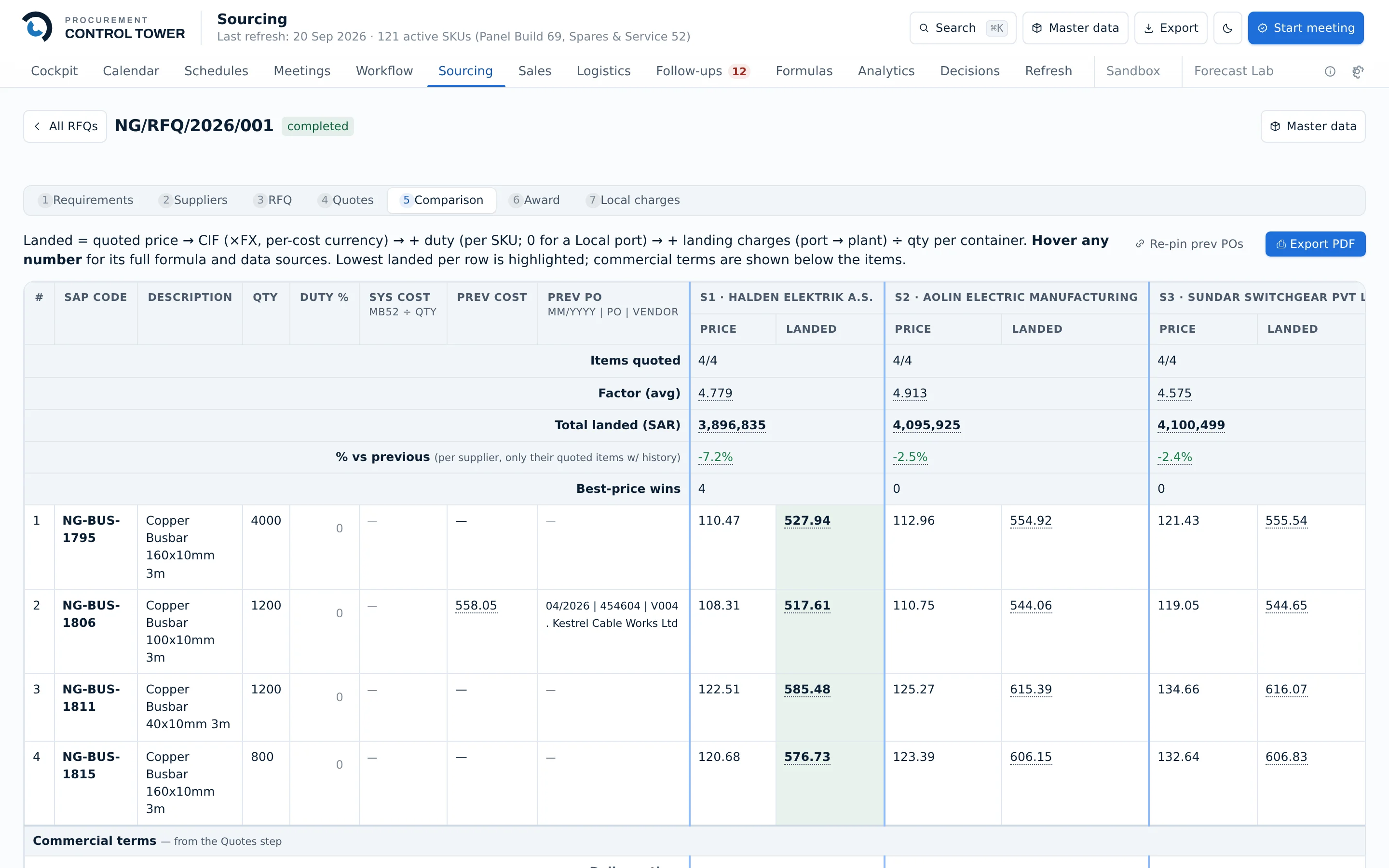The width and height of the screenshot is (1389, 868).
Task: Go to Meetings tab
Action: [x=302, y=71]
